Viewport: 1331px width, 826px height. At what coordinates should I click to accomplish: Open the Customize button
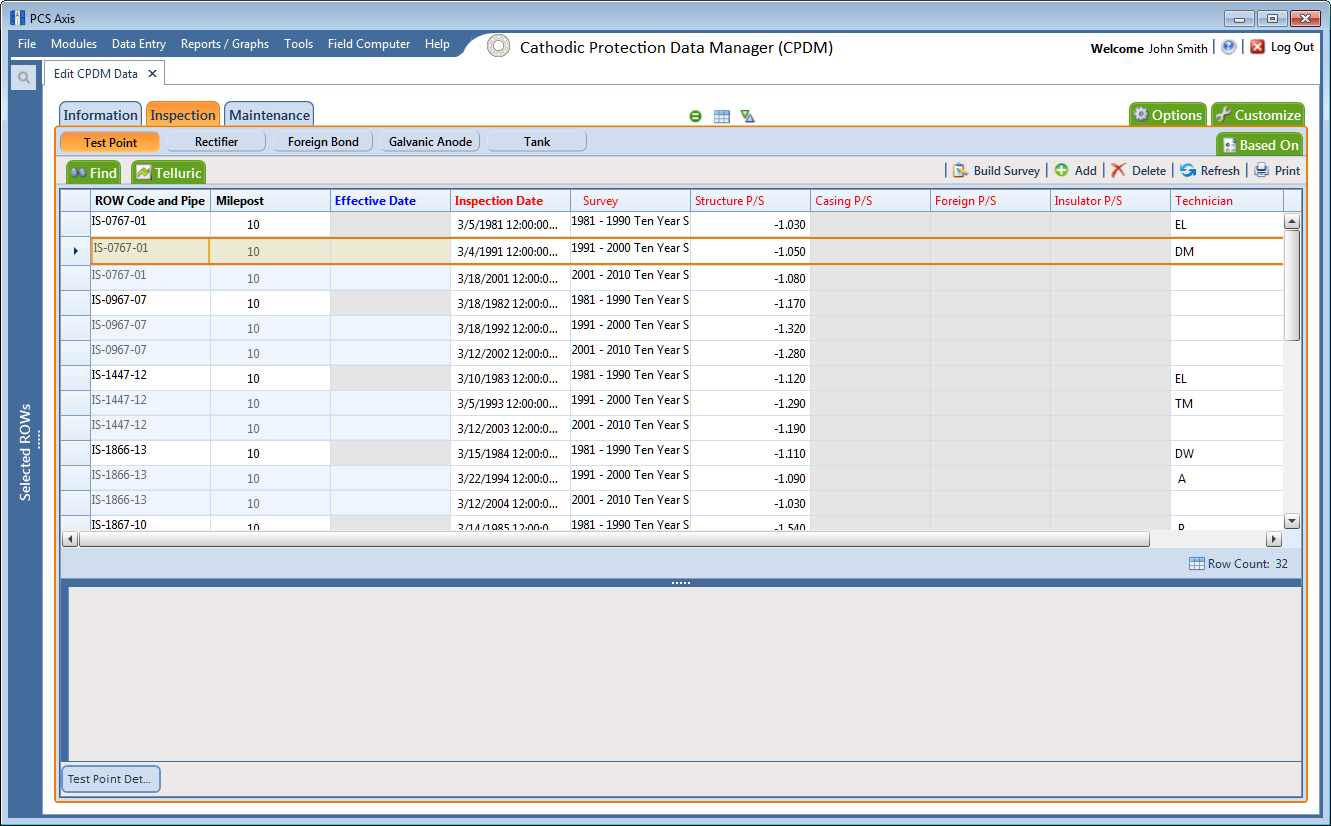tap(1258, 115)
